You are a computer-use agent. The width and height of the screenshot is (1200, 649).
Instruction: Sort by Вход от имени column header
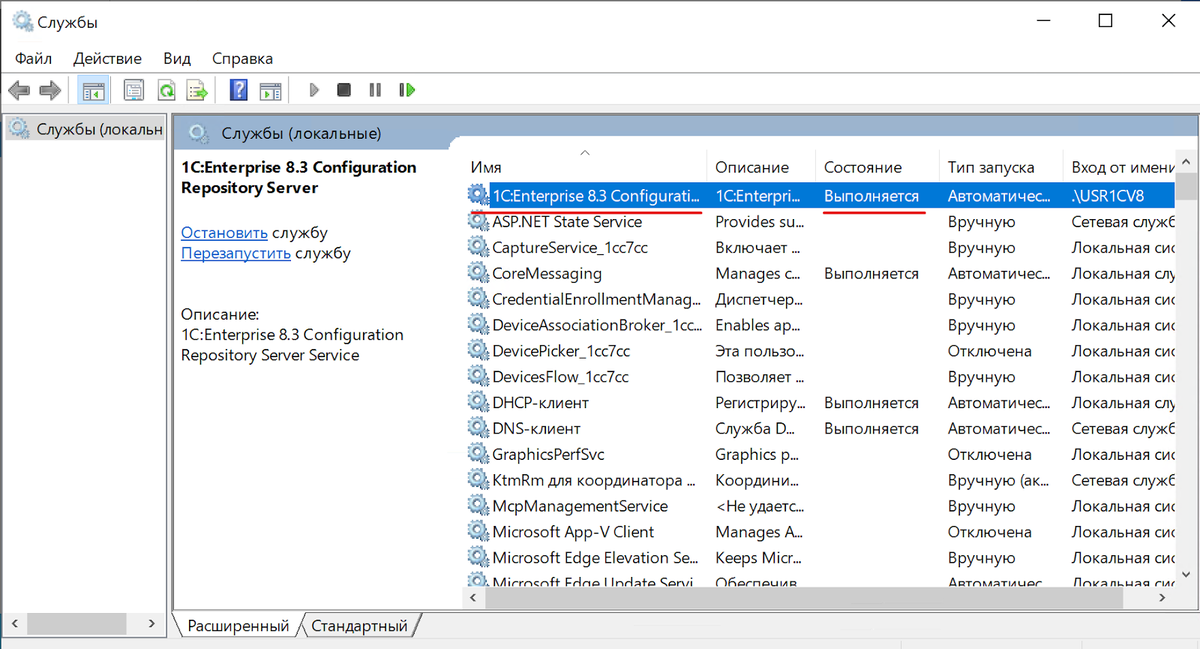(1119, 167)
